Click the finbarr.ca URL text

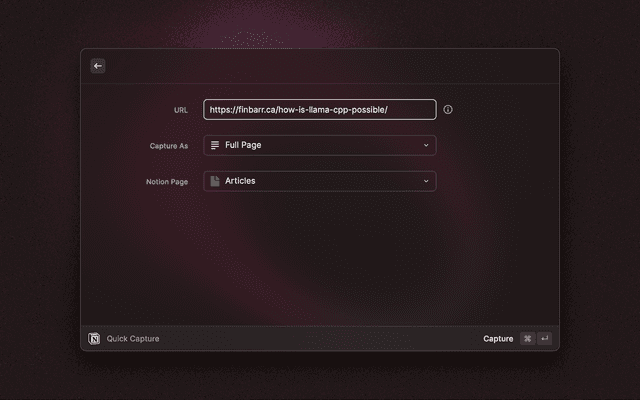298,110
